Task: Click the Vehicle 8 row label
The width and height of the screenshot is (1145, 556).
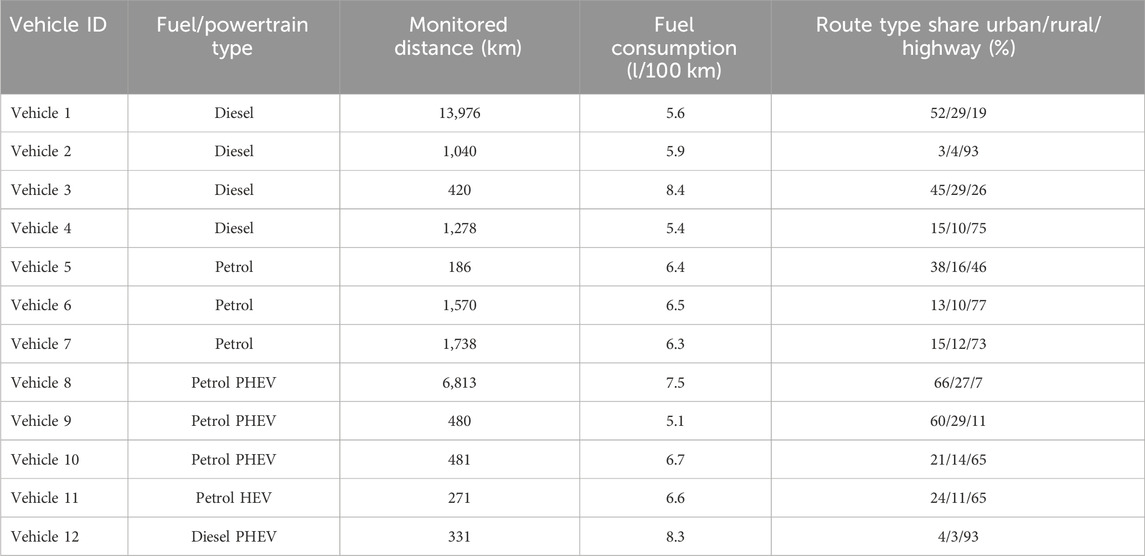Action: 42,383
